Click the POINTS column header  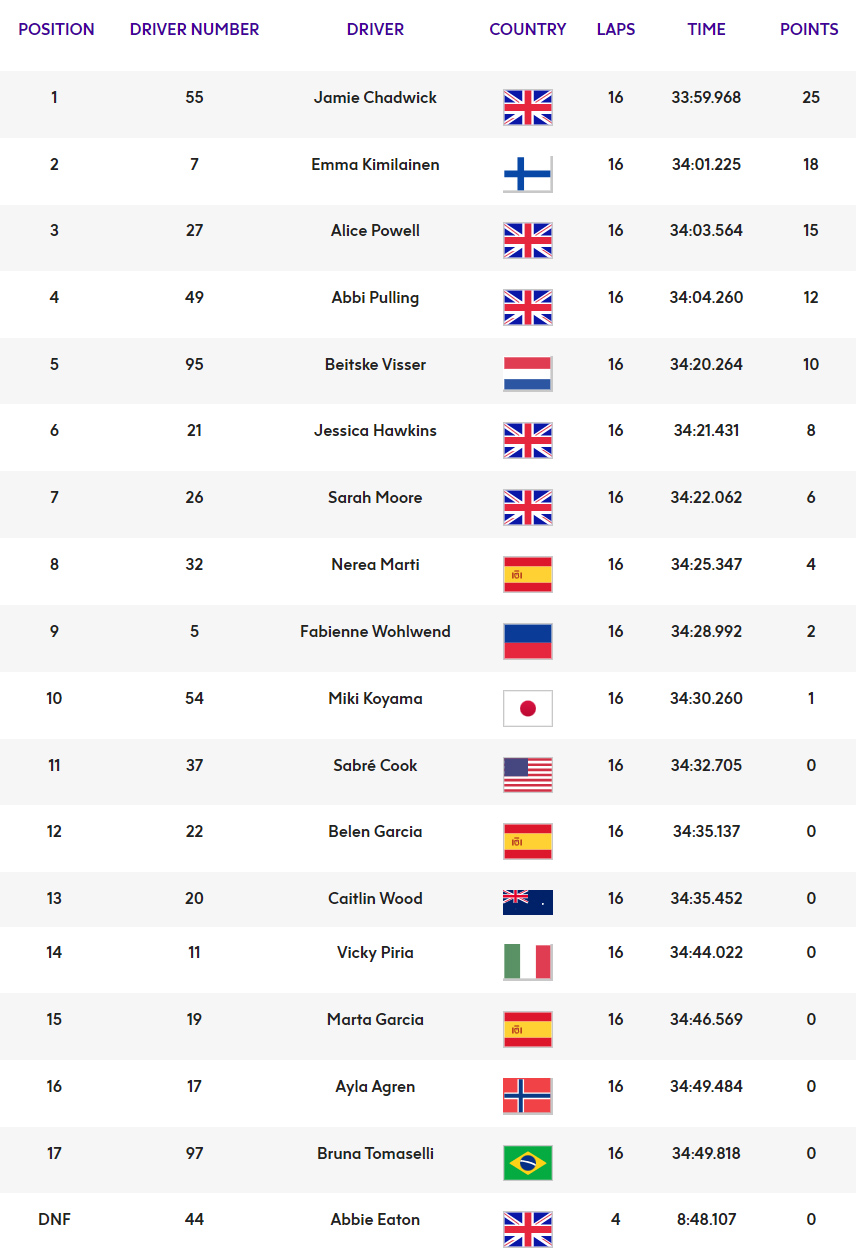point(809,29)
